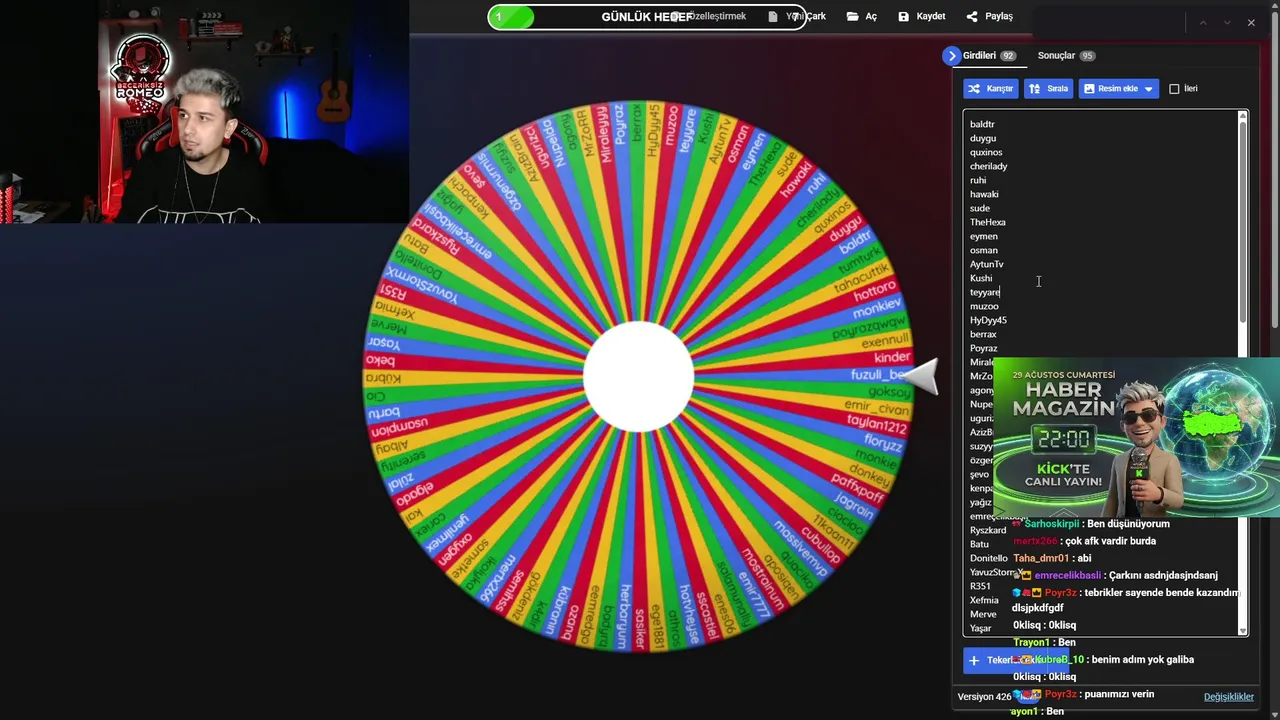Click the plus icon to add a wheel
The height and width of the screenshot is (720, 1280).
coord(974,660)
